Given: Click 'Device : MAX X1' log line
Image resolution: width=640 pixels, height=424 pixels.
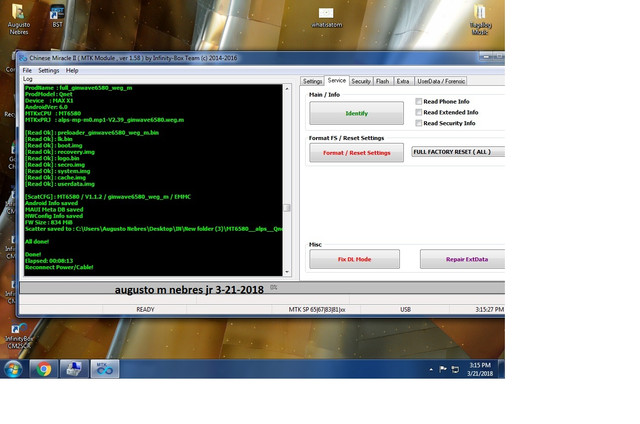Looking at the screenshot, I should tap(49, 100).
